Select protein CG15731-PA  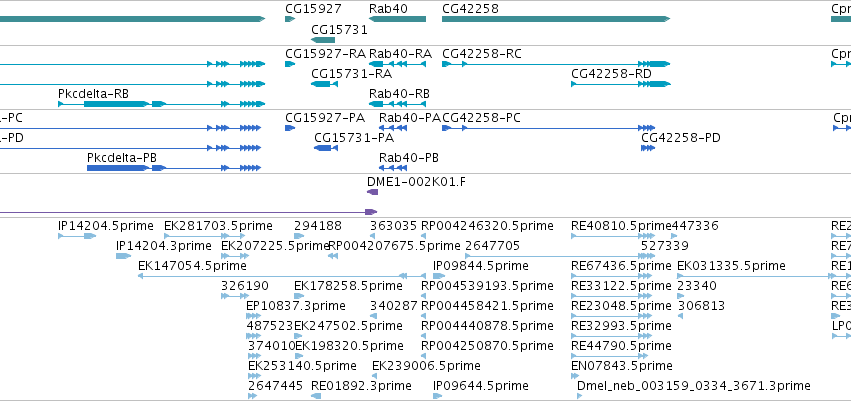pos(326,148)
